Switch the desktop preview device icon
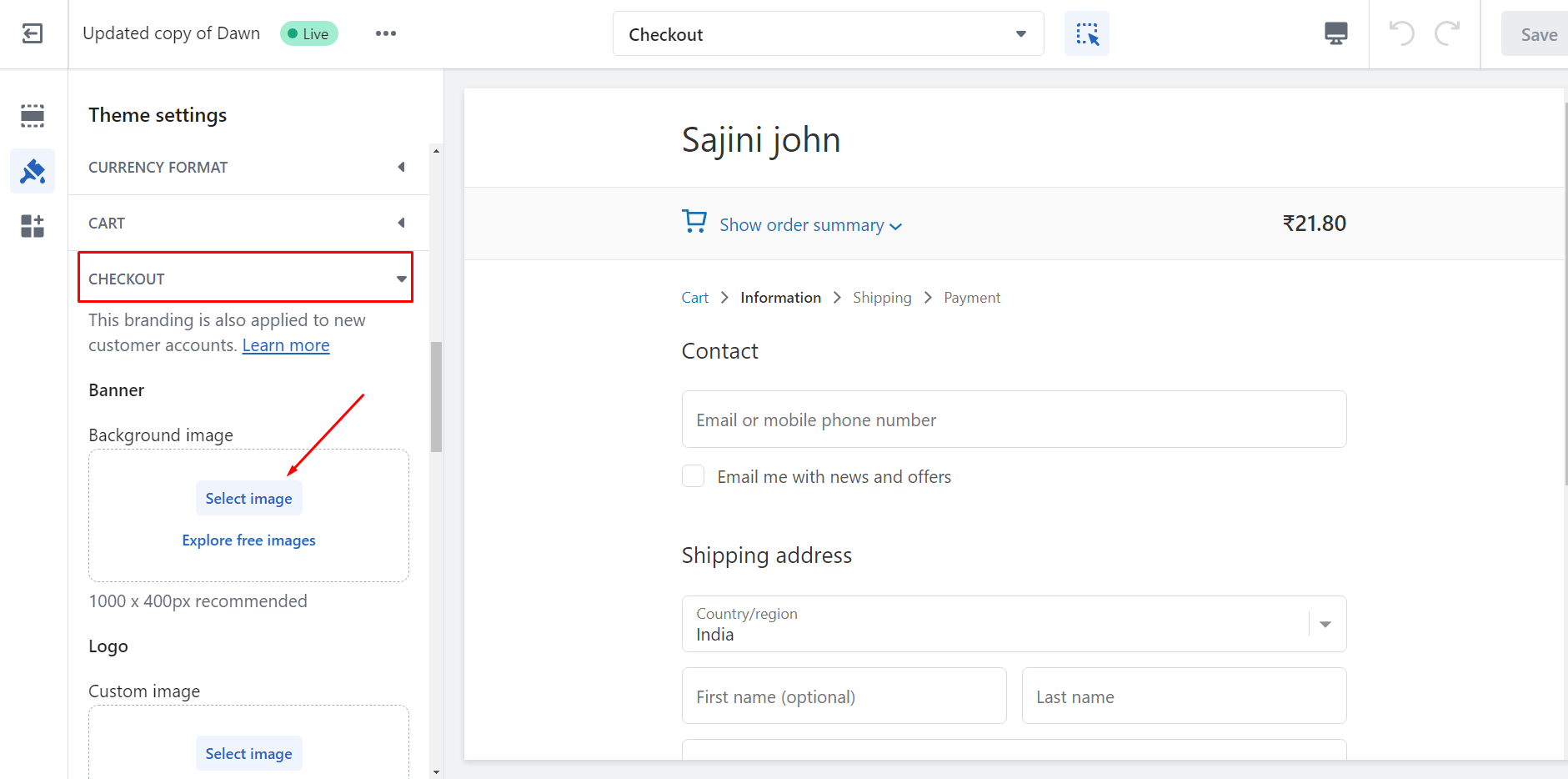 [x=1335, y=33]
